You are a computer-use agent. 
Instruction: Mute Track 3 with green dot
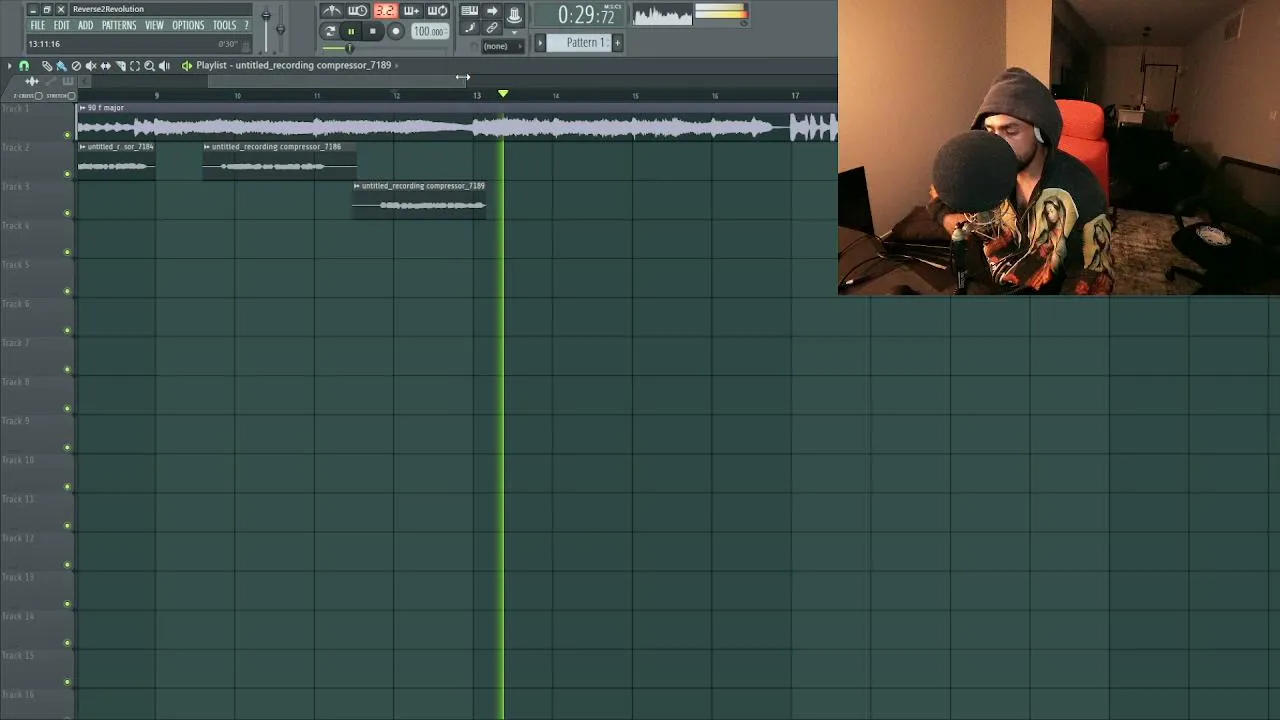tap(67, 213)
